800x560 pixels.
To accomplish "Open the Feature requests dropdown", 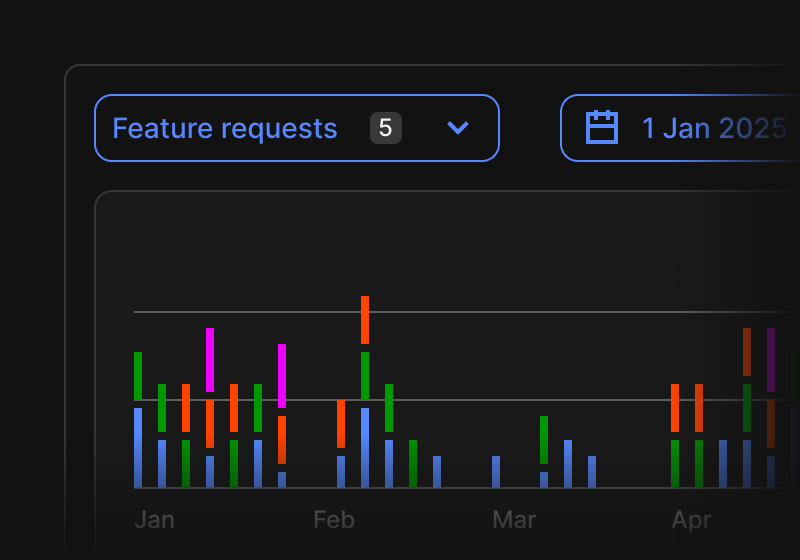I will click(x=296, y=128).
